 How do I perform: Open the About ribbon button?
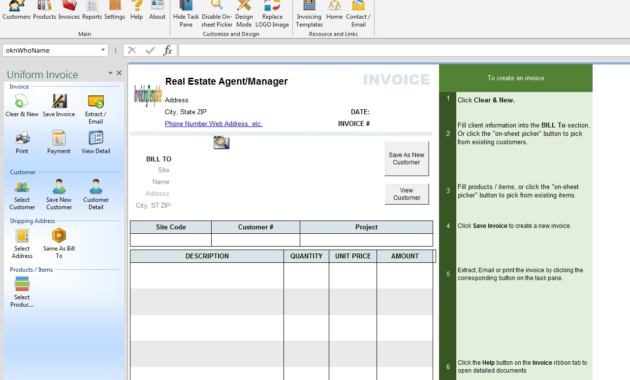pyautogui.click(x=157, y=10)
